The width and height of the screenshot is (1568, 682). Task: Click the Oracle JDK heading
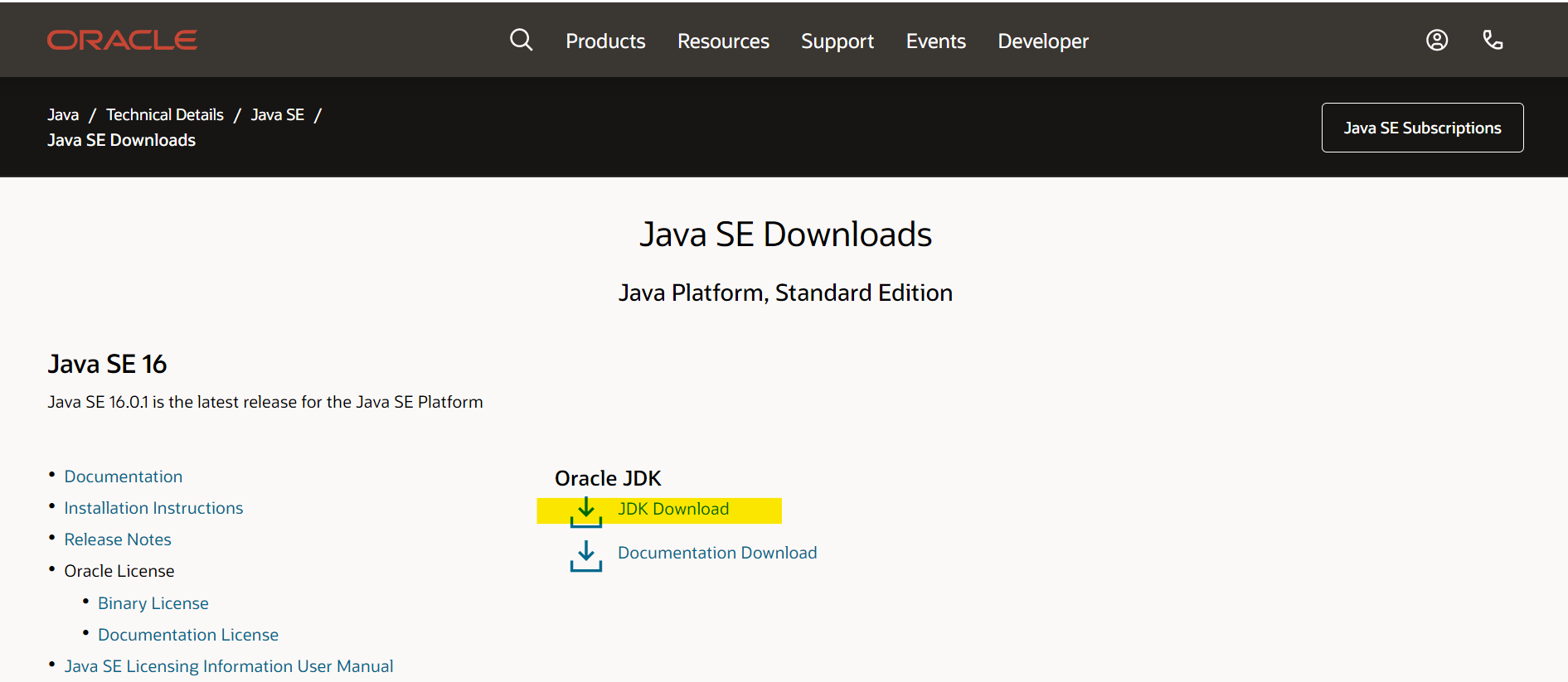tap(608, 478)
